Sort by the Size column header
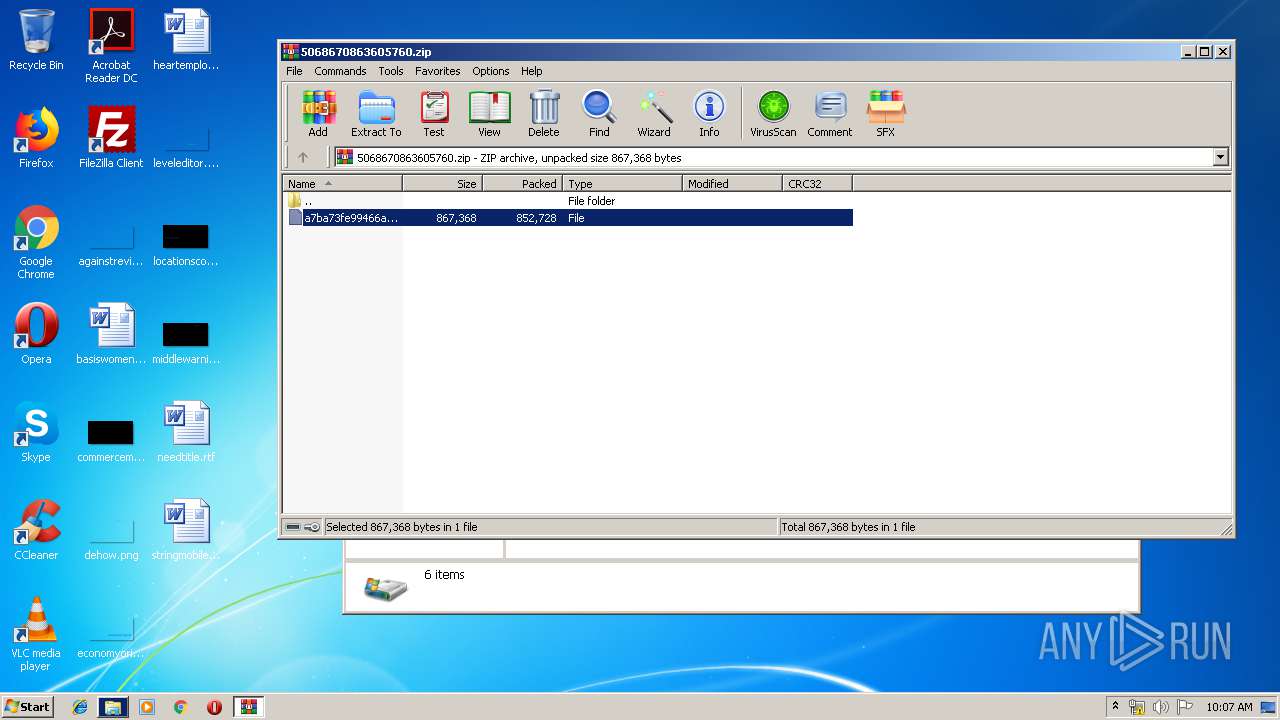Image resolution: width=1280 pixels, height=720 pixels. 443,183
